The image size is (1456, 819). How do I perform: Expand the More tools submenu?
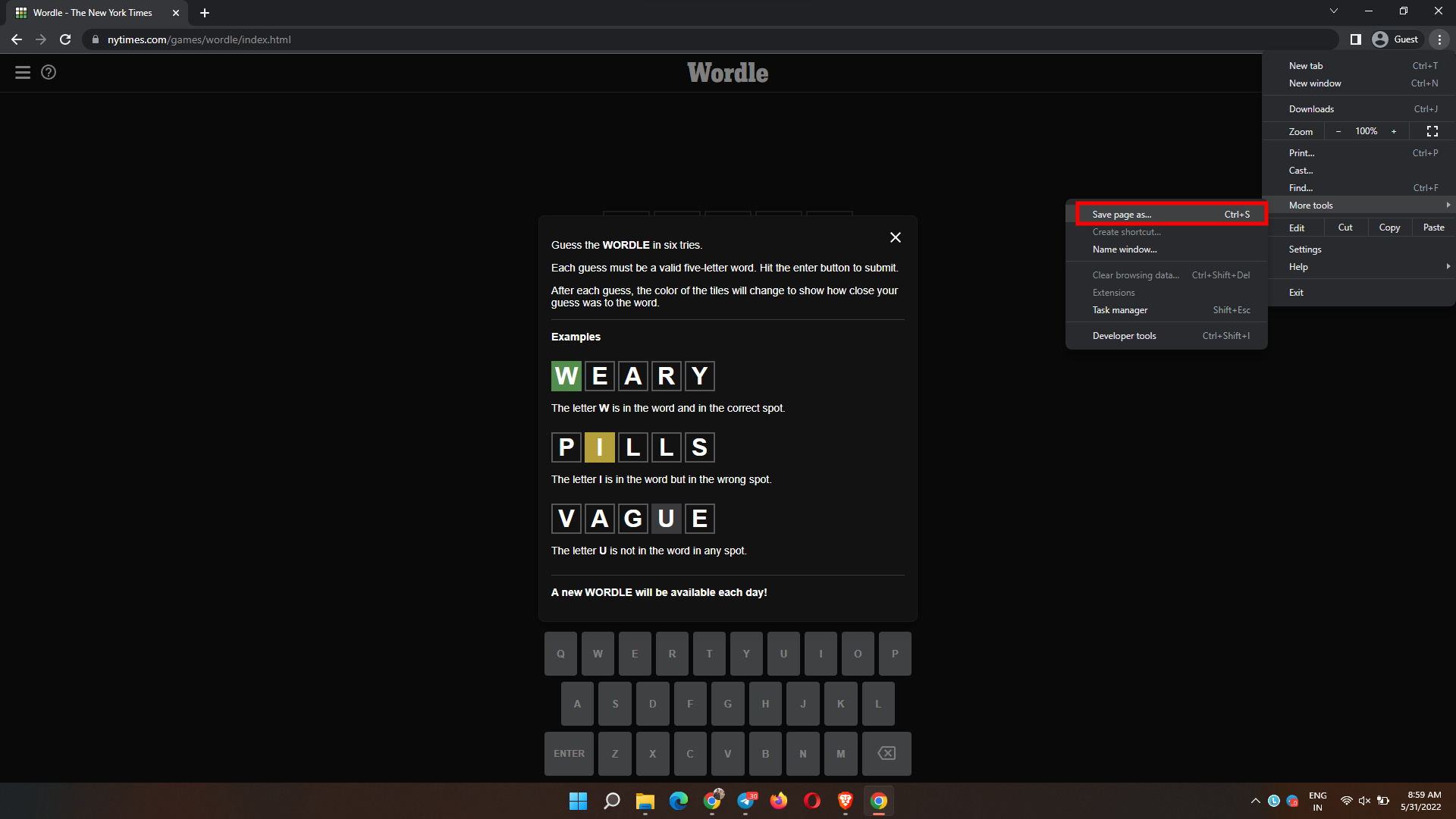tap(1359, 206)
